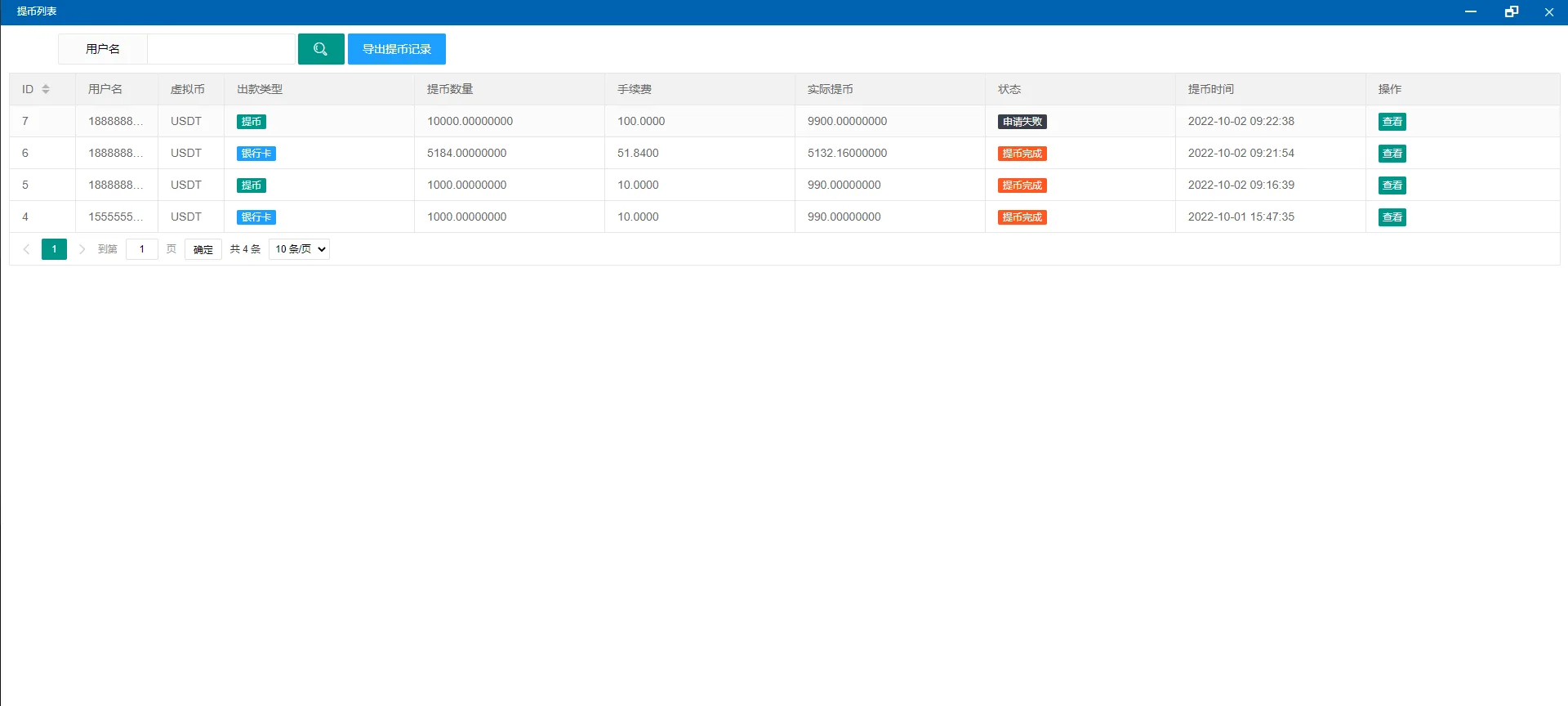
Task: Select current page number 1
Action: 54,249
